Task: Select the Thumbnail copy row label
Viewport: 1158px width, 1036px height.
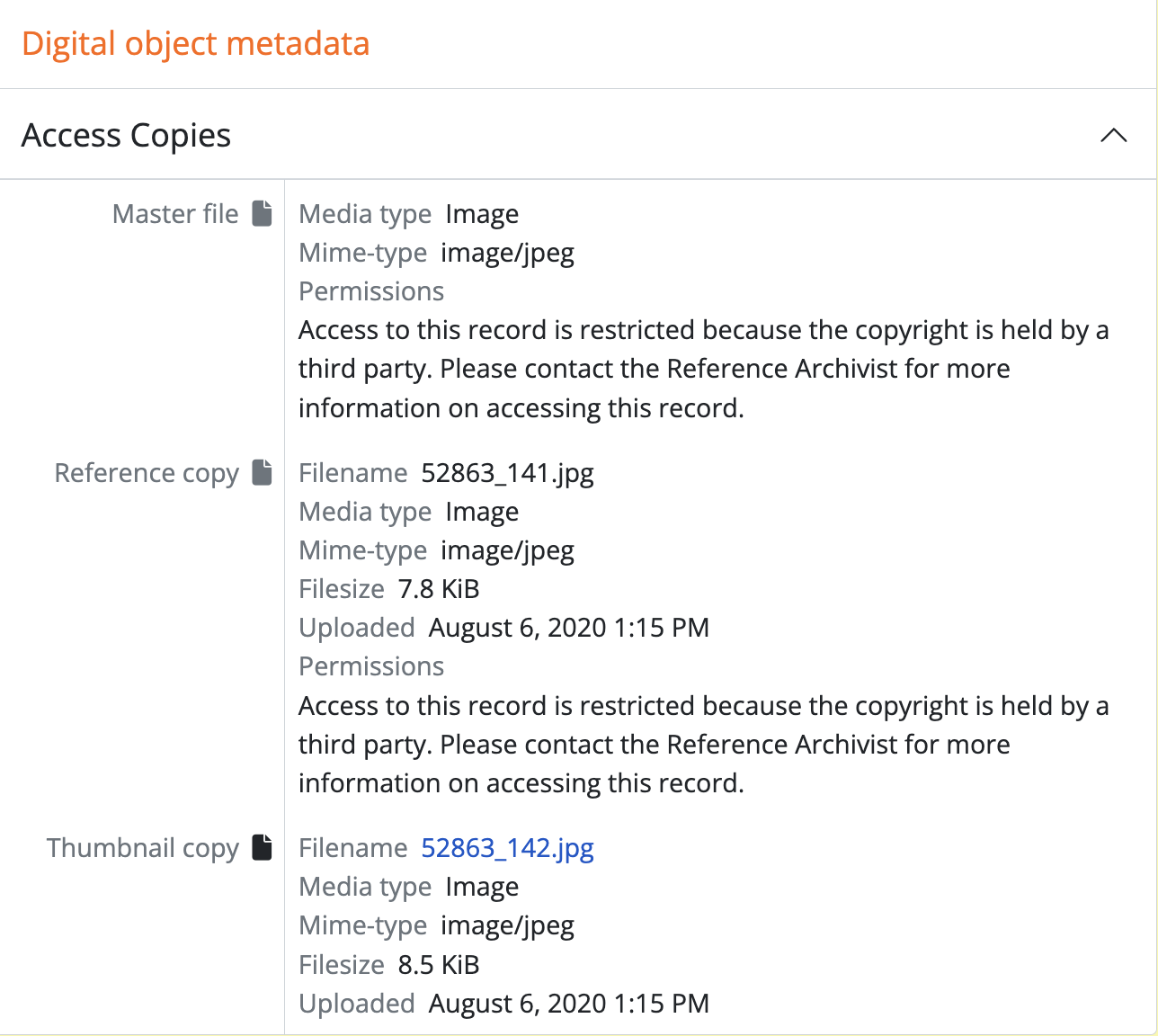Action: pos(143,848)
